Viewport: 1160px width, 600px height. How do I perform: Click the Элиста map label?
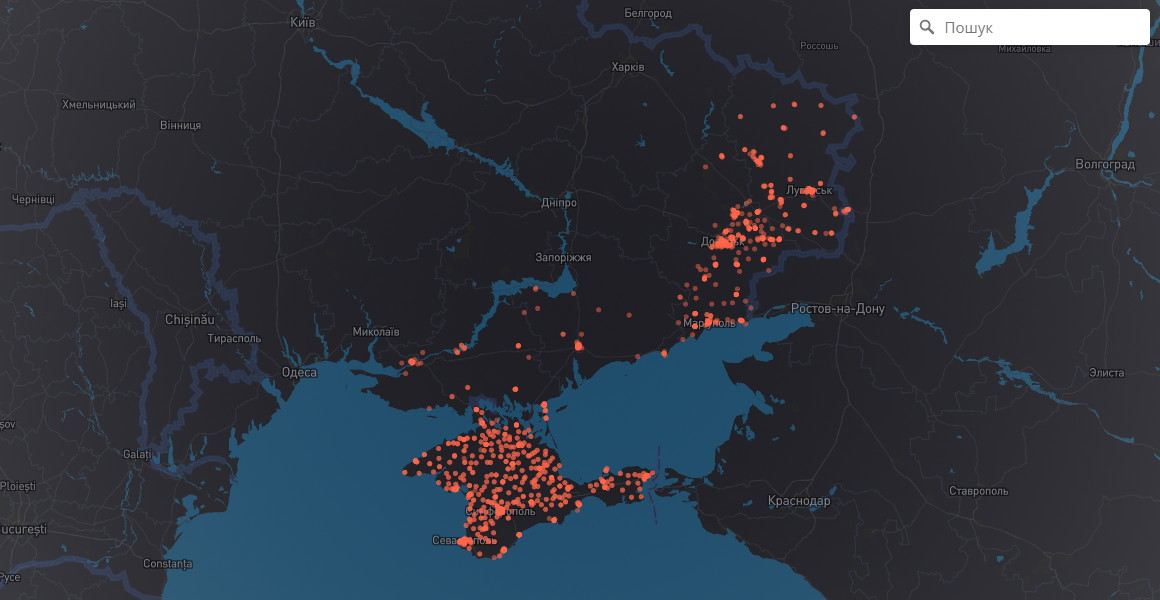(1106, 372)
